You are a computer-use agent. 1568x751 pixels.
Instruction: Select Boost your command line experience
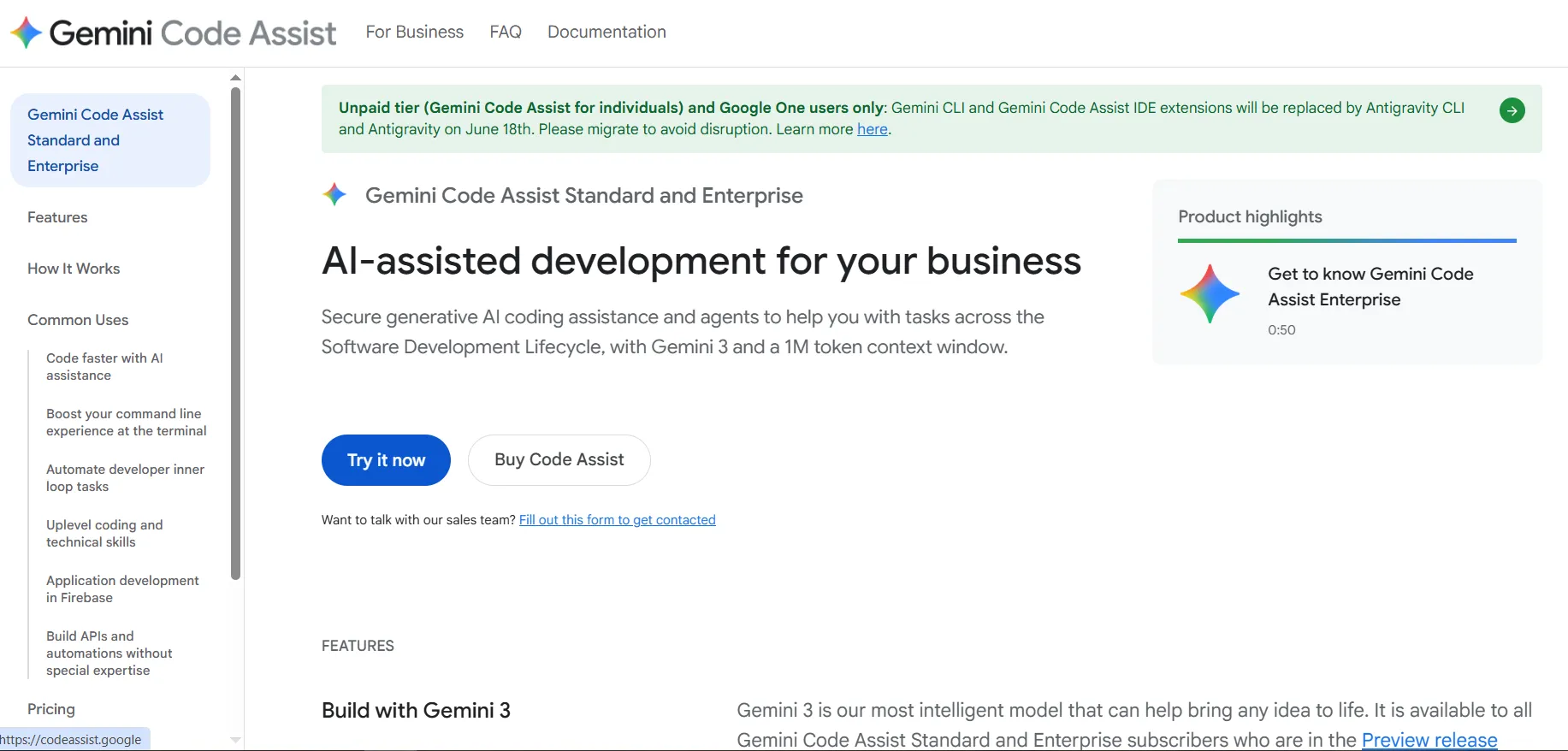point(127,423)
